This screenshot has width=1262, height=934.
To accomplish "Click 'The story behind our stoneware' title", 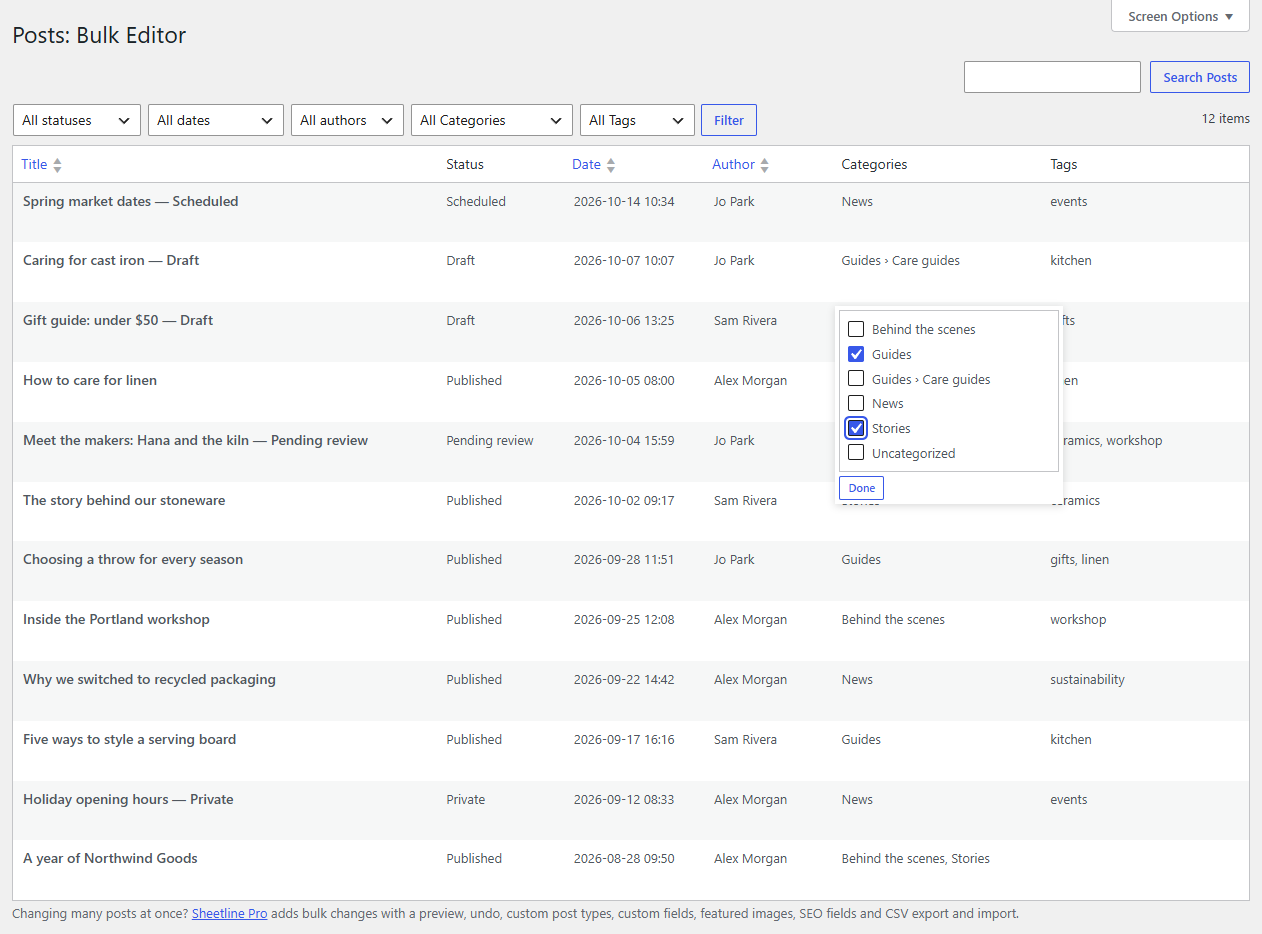I will tap(124, 500).
